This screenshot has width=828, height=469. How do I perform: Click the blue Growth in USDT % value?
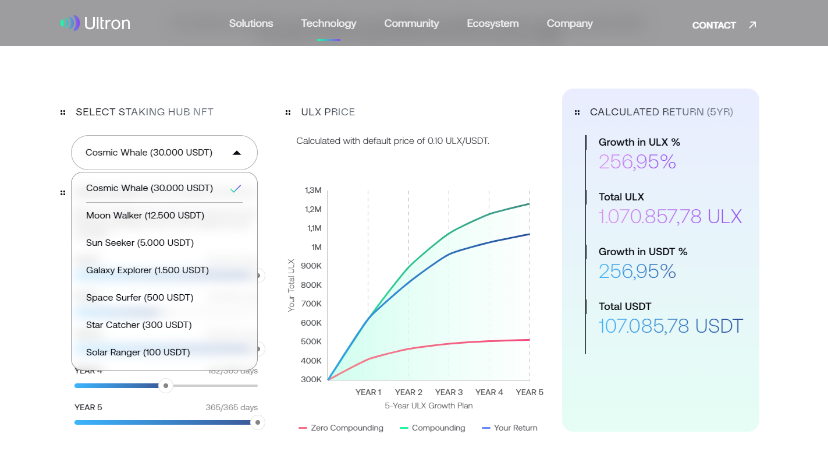pyautogui.click(x=637, y=271)
